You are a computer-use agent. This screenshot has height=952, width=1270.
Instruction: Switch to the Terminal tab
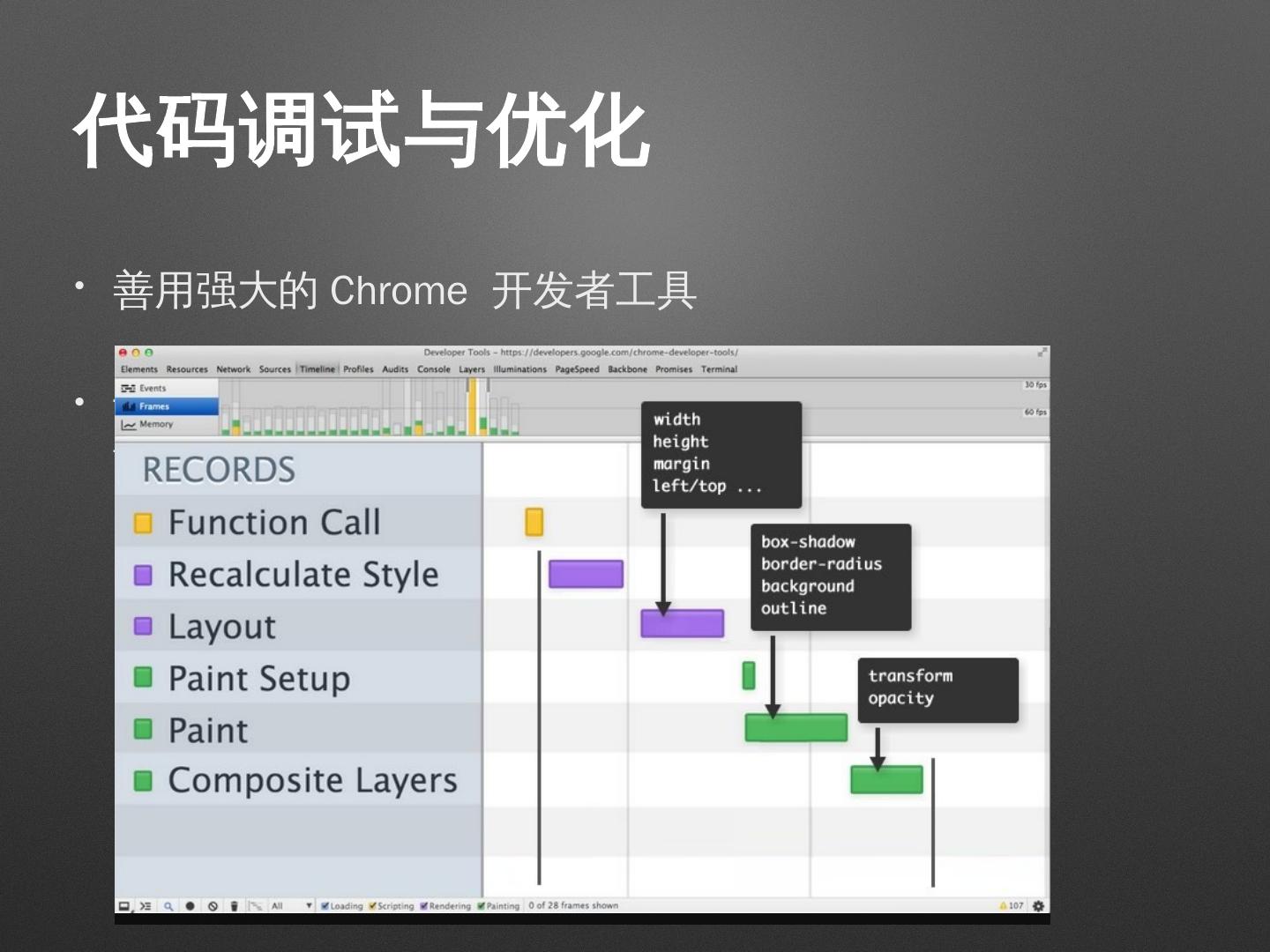coord(719,369)
